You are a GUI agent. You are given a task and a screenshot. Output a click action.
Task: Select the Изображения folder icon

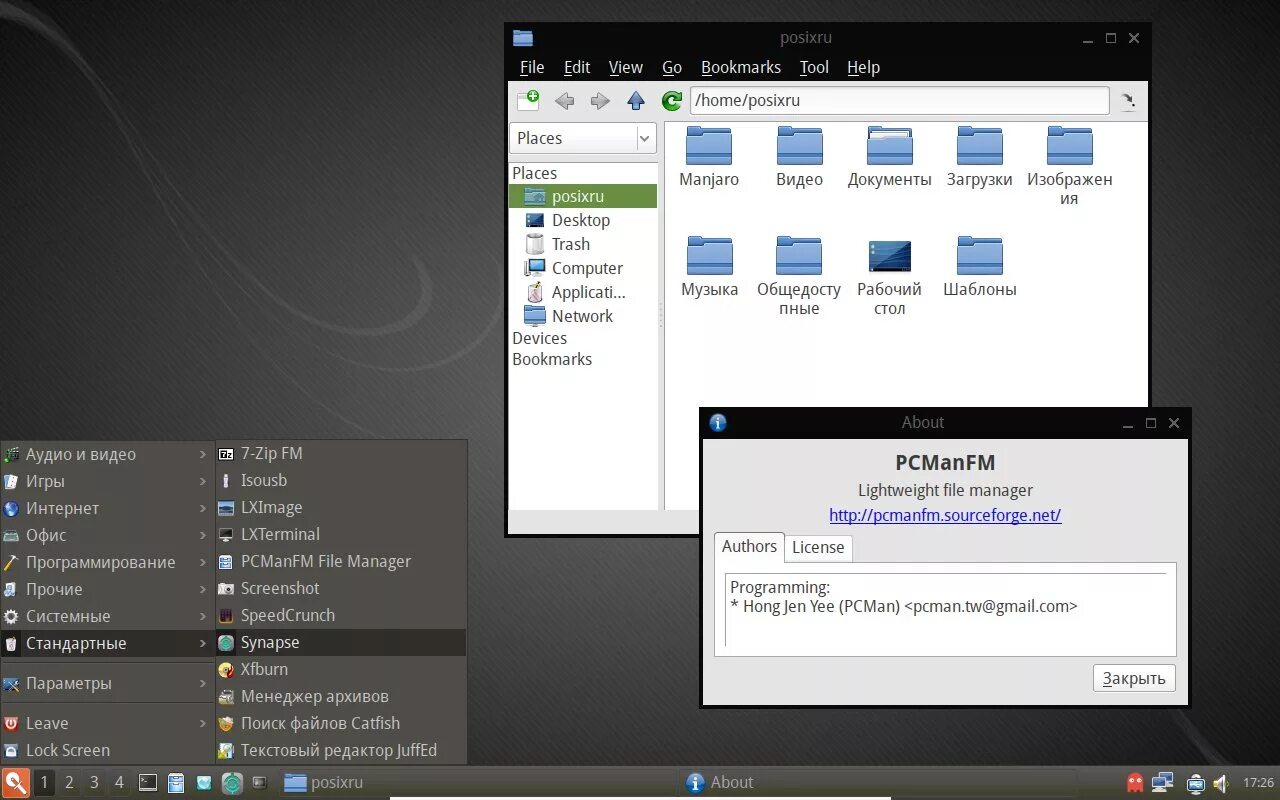click(1069, 146)
